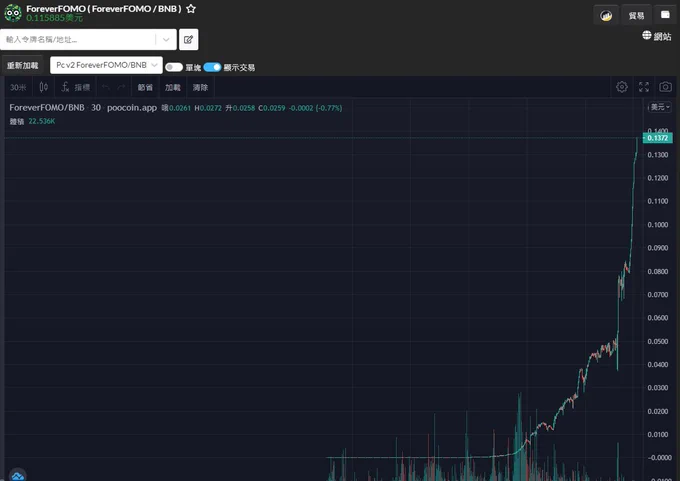Click the favorite star next to ForeverFOMO
Image resolution: width=680 pixels, height=481 pixels.
(x=191, y=9)
